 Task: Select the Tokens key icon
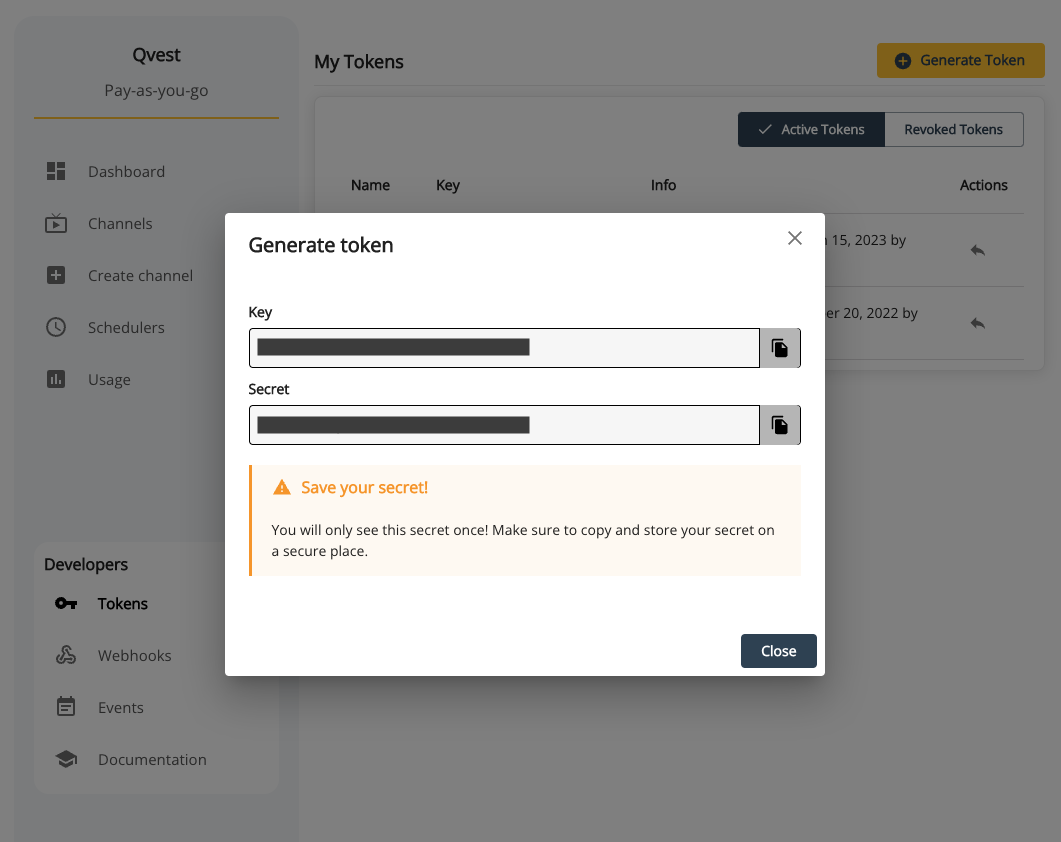[66, 604]
